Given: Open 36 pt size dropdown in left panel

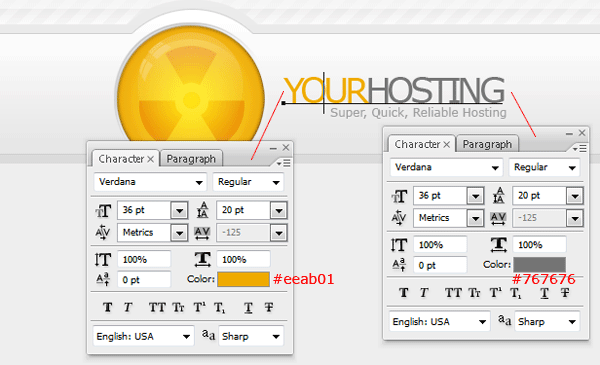Looking at the screenshot, I should coord(179,210).
